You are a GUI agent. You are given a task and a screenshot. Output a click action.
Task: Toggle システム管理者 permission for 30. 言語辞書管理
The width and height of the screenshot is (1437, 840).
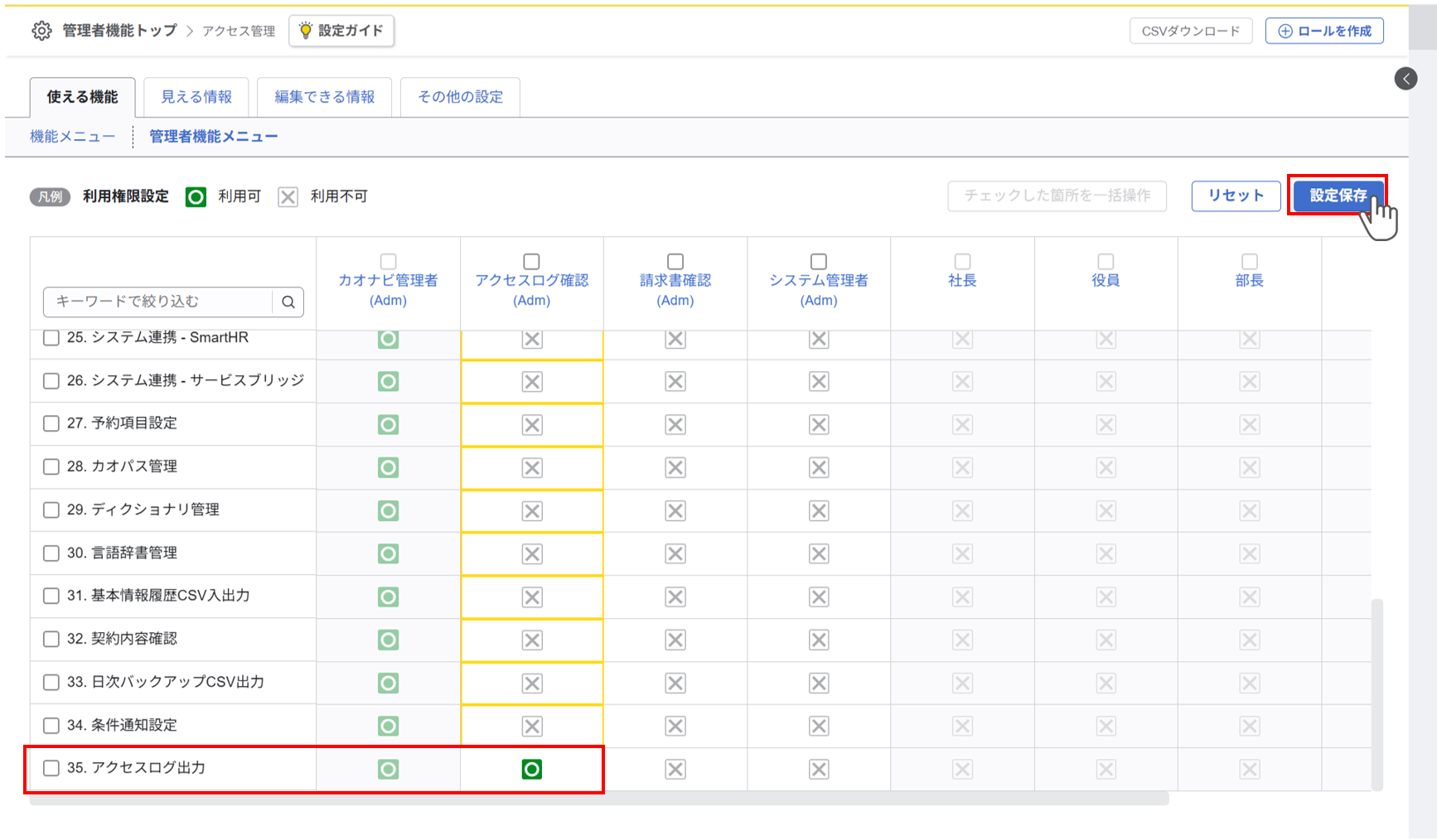point(819,554)
